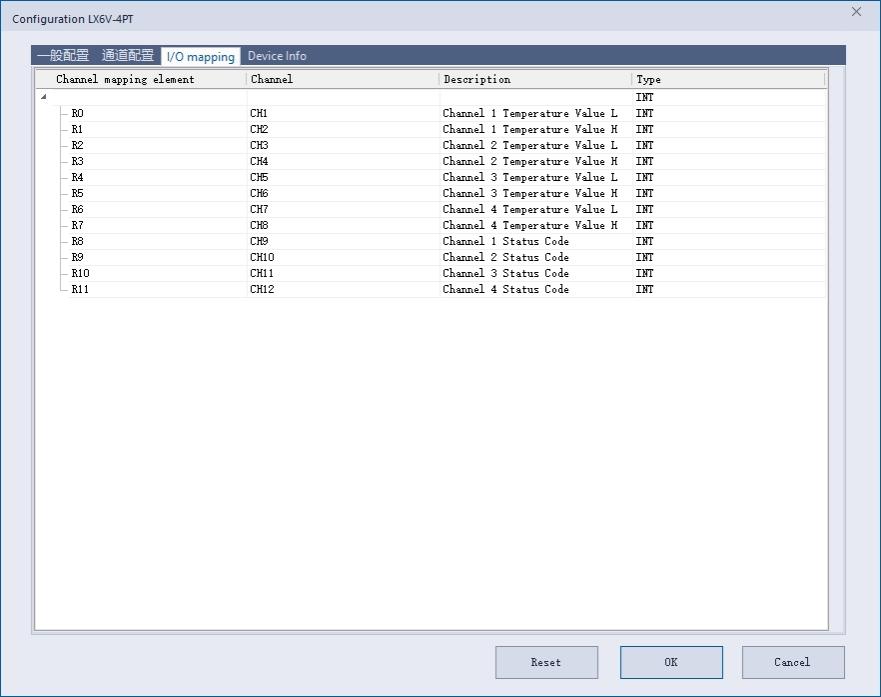Select the R7 mapping element
This screenshot has width=881, height=697.
78,226
